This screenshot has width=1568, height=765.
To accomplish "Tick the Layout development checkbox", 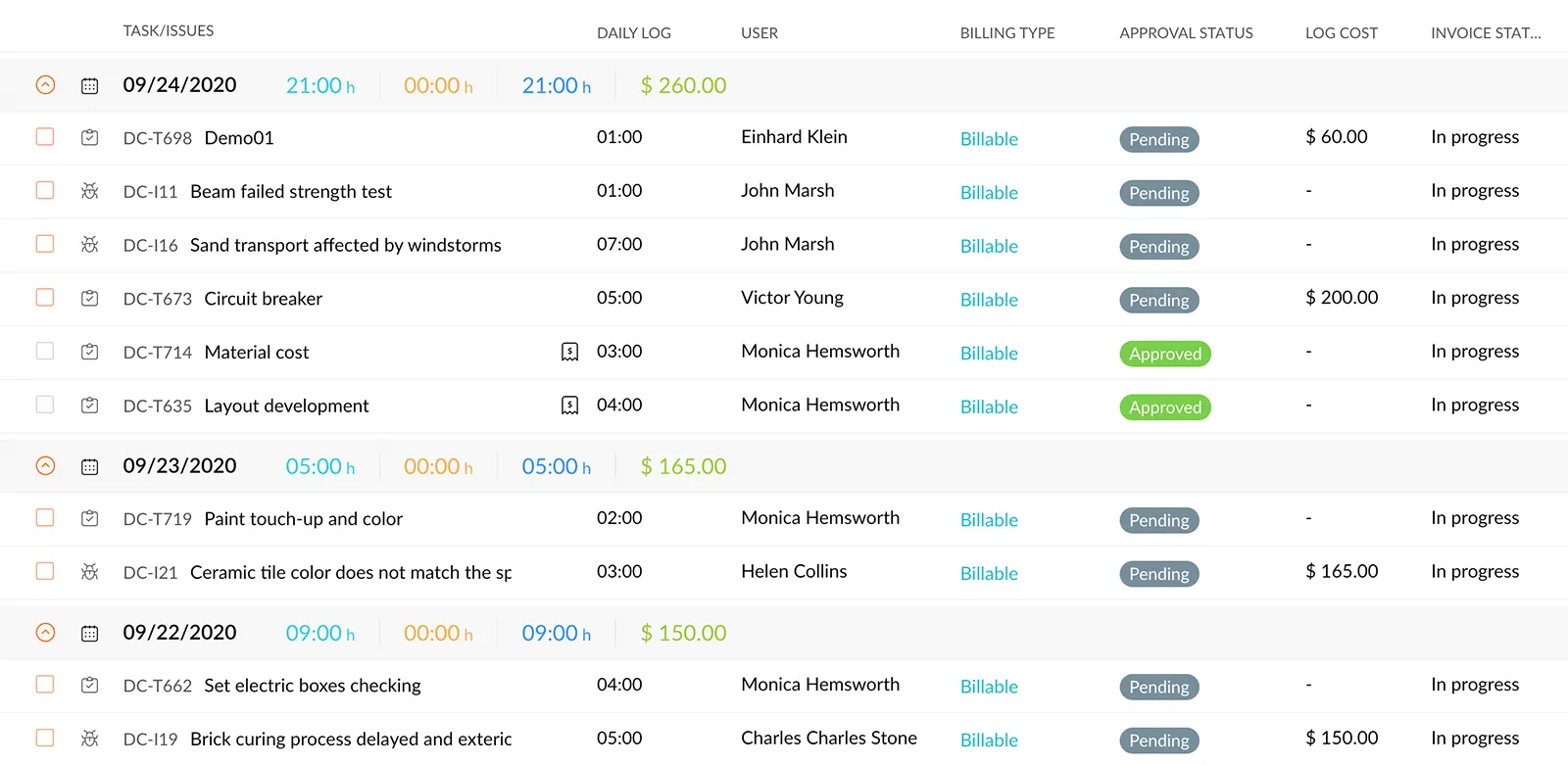I will [45, 404].
